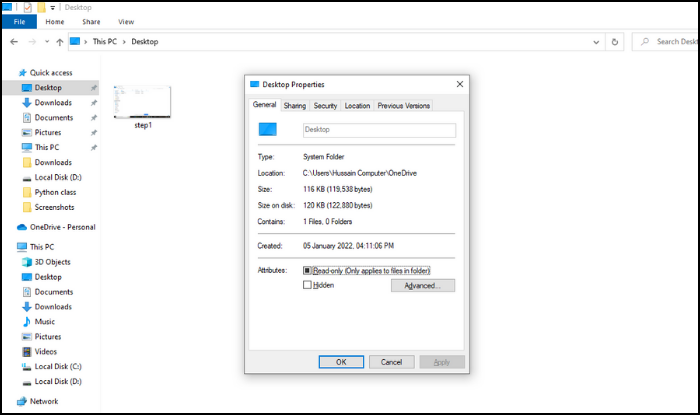700x415 pixels.
Task: Click the greyed Apply button
Action: [x=442, y=362]
